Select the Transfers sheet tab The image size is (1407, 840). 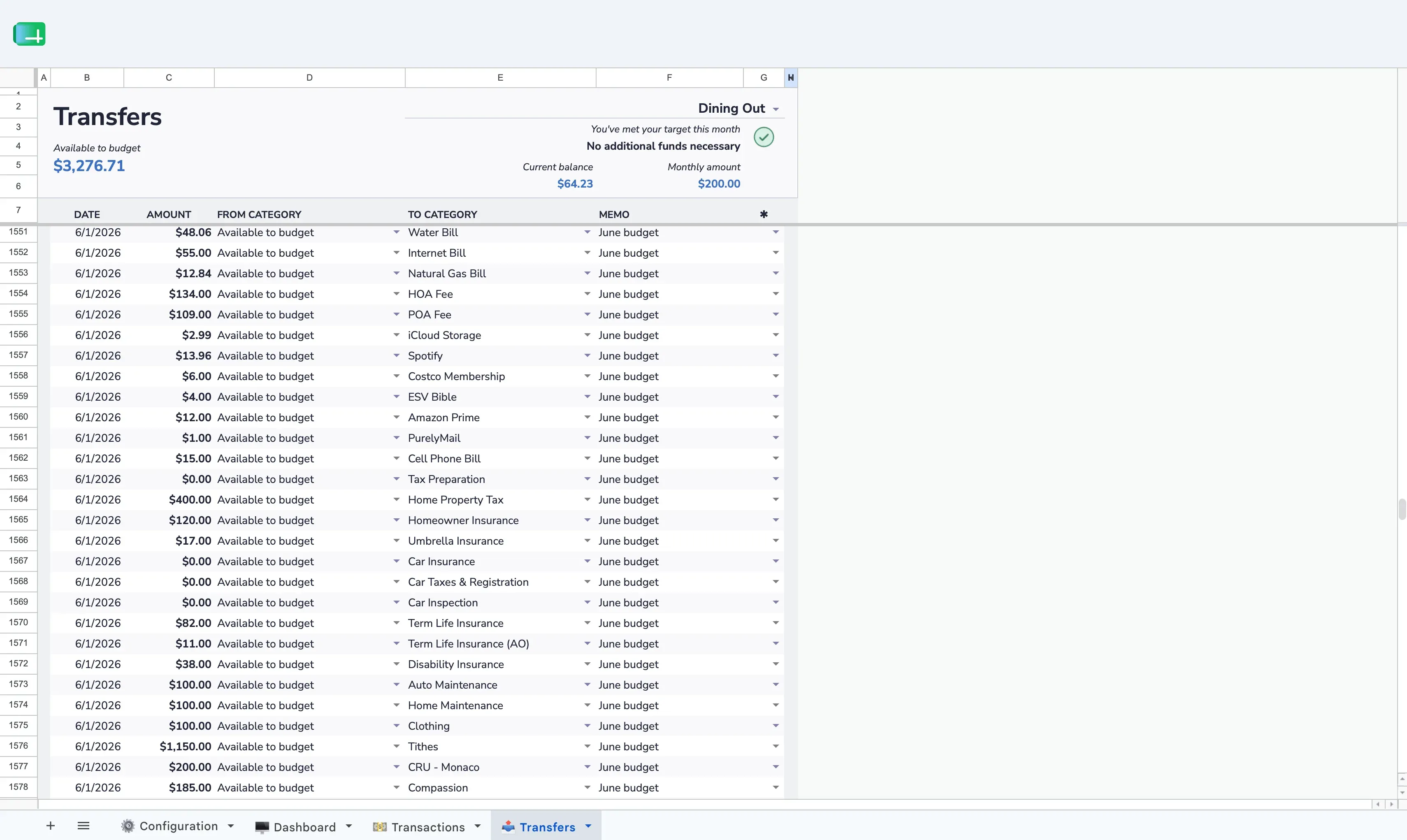point(547,827)
